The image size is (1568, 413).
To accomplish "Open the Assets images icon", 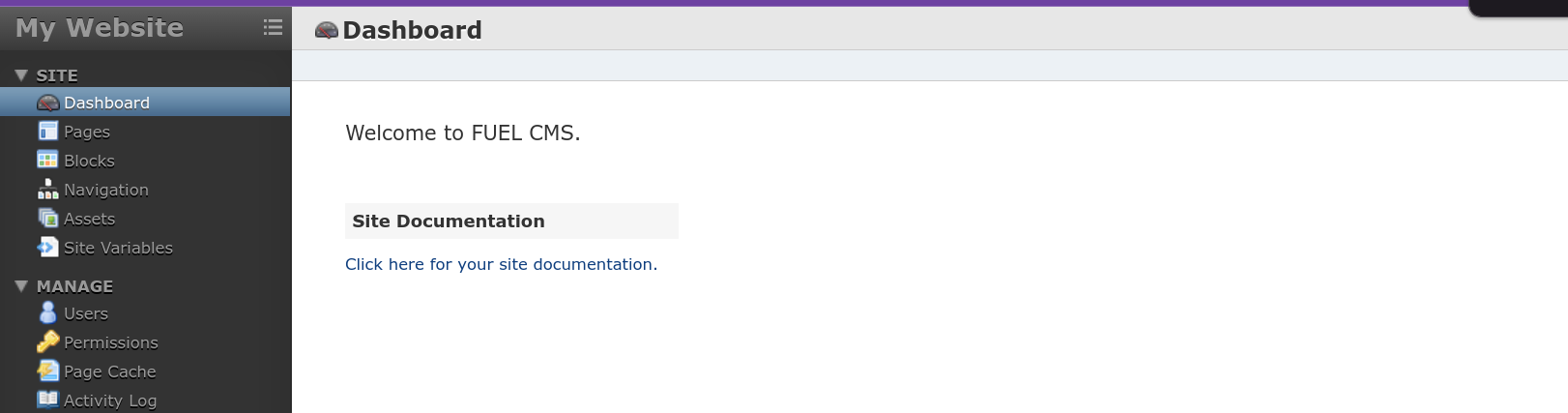I will click(47, 218).
